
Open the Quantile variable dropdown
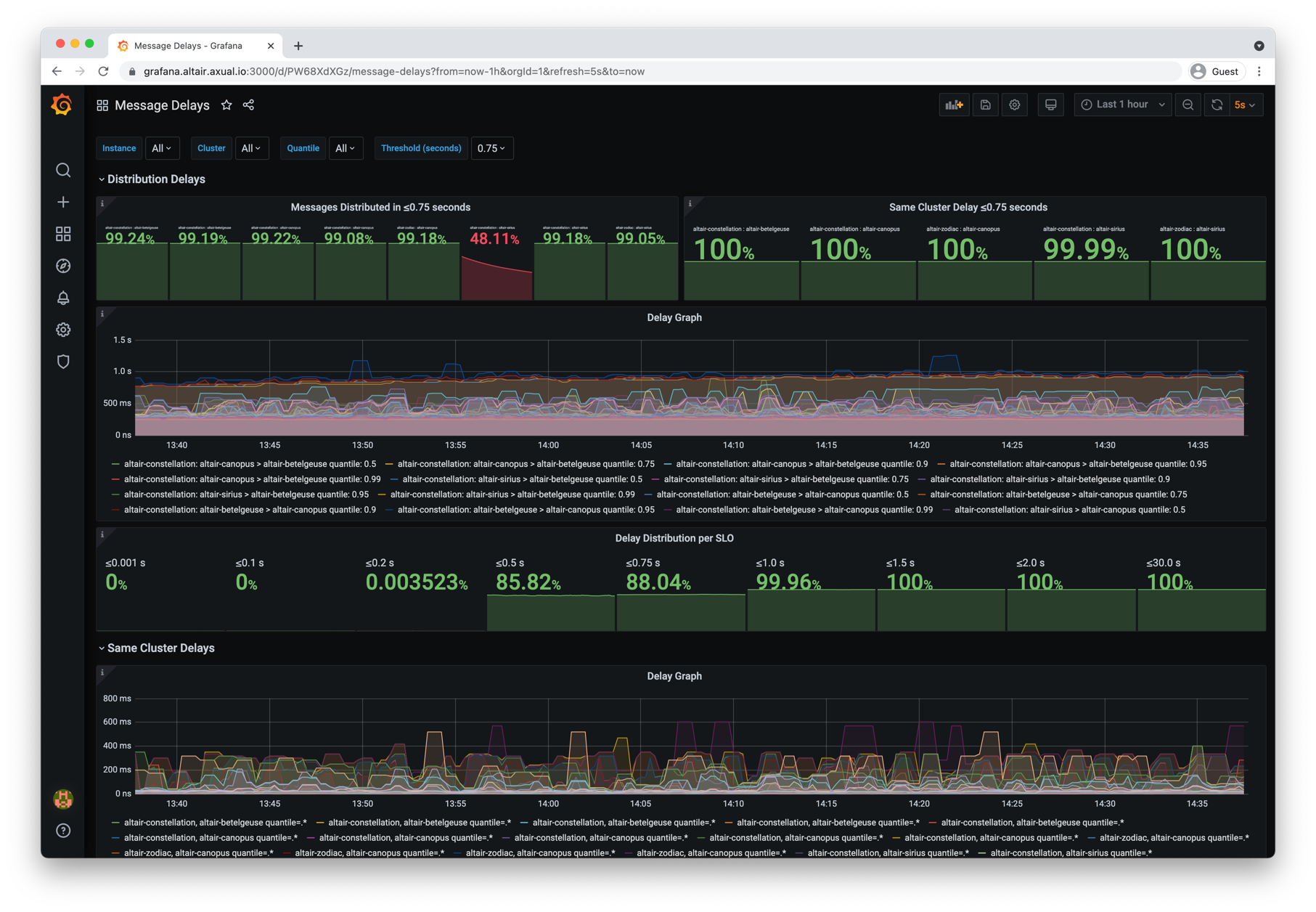[x=346, y=148]
